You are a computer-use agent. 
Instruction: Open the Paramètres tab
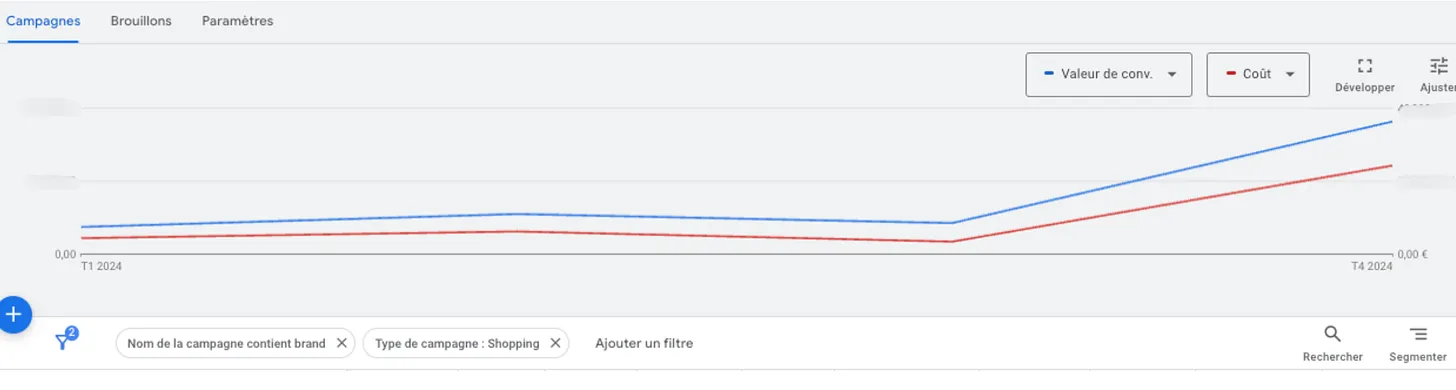pos(237,21)
